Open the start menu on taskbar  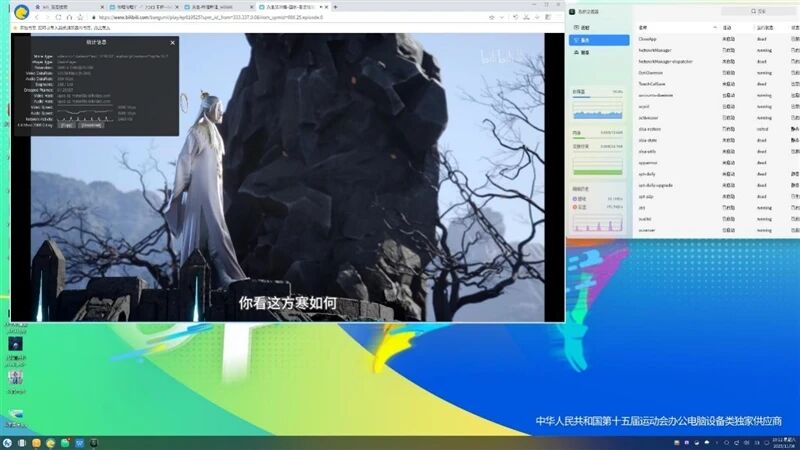tap(7, 442)
